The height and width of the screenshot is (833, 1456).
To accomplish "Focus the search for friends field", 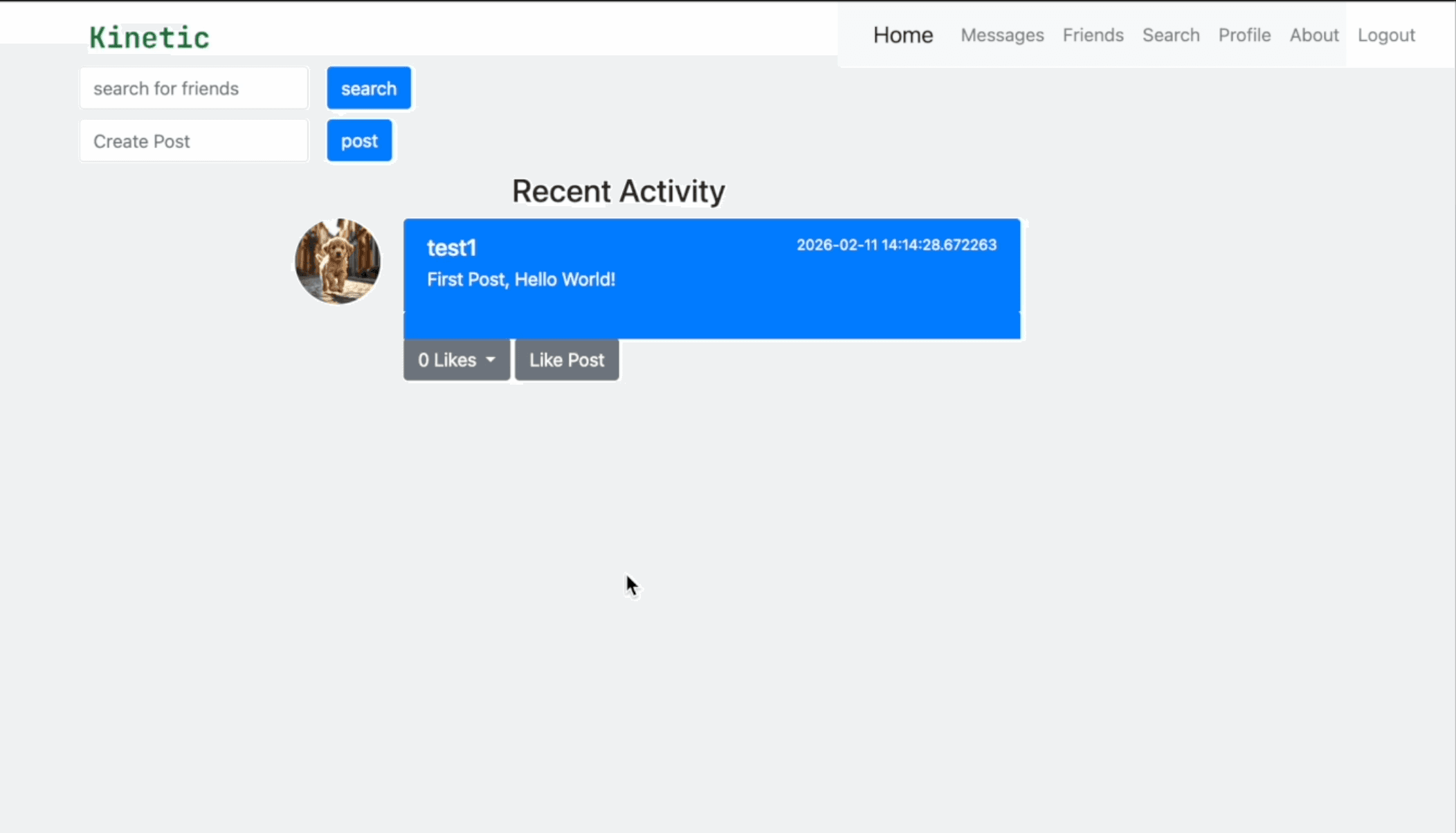I will [194, 89].
